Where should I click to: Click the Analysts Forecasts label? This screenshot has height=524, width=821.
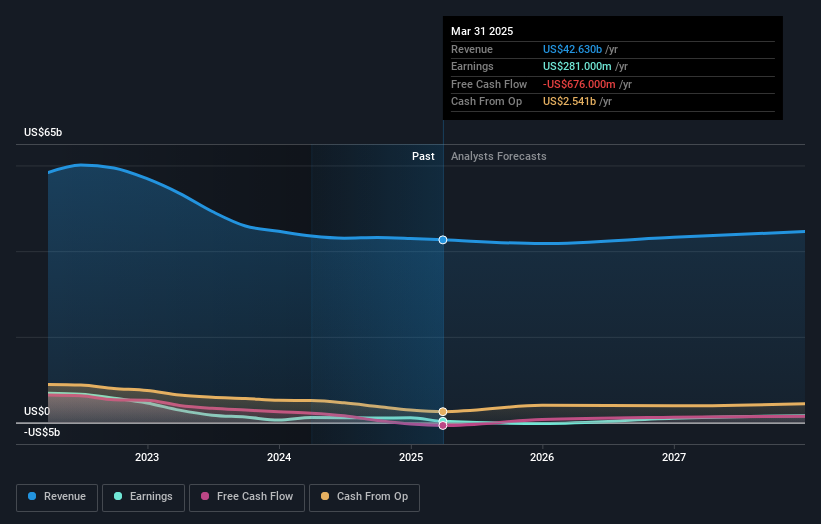point(498,156)
